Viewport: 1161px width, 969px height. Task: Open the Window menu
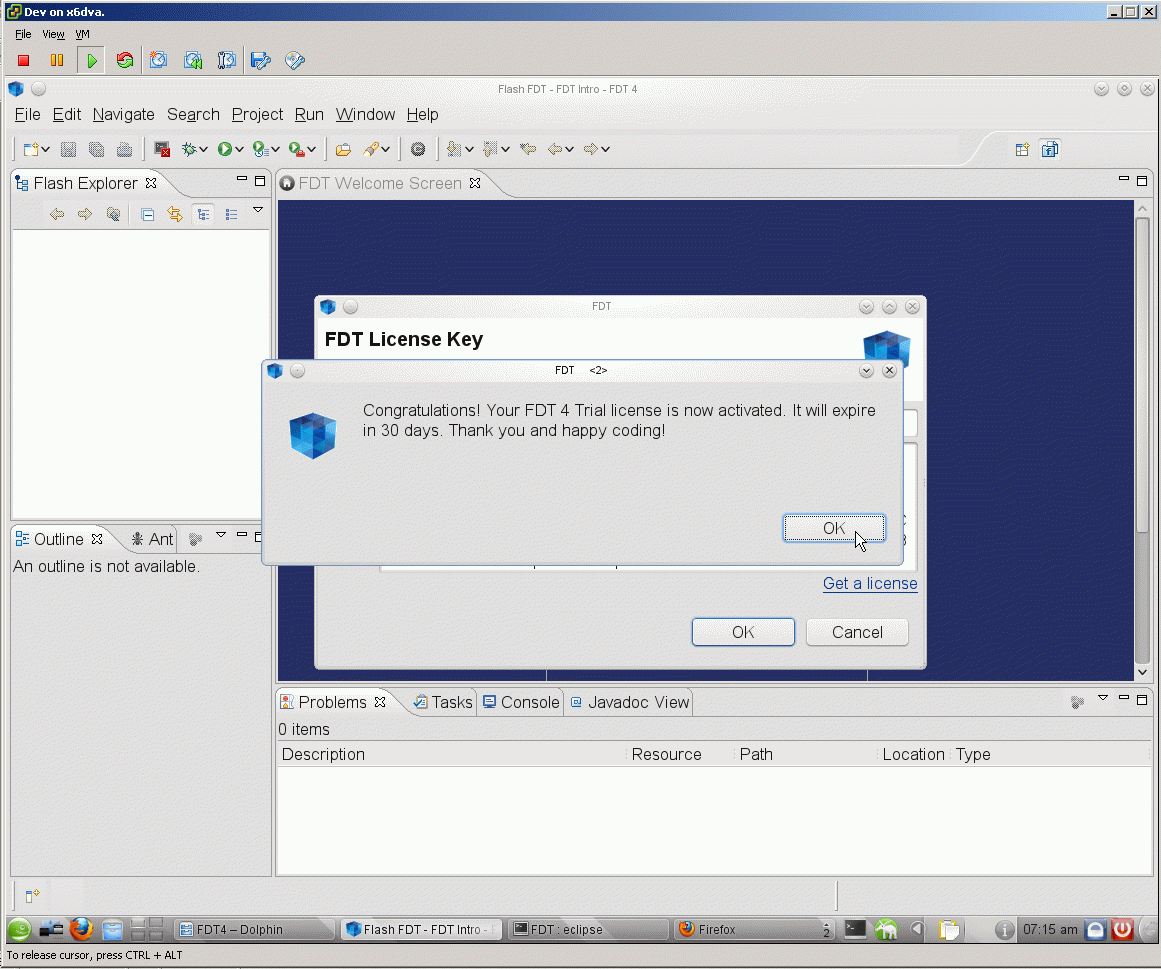(365, 115)
